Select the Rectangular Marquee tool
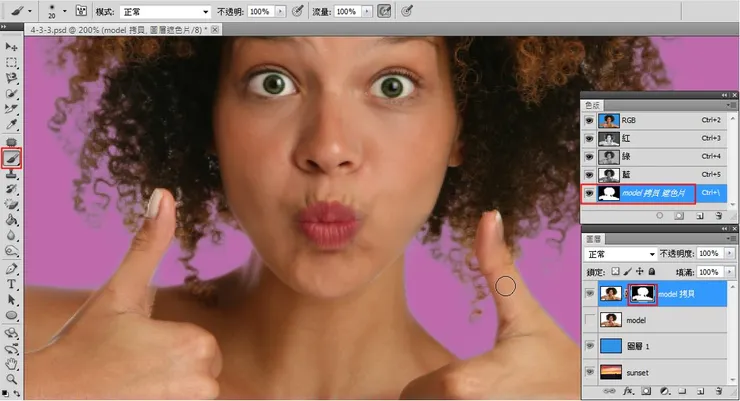 pos(11,62)
